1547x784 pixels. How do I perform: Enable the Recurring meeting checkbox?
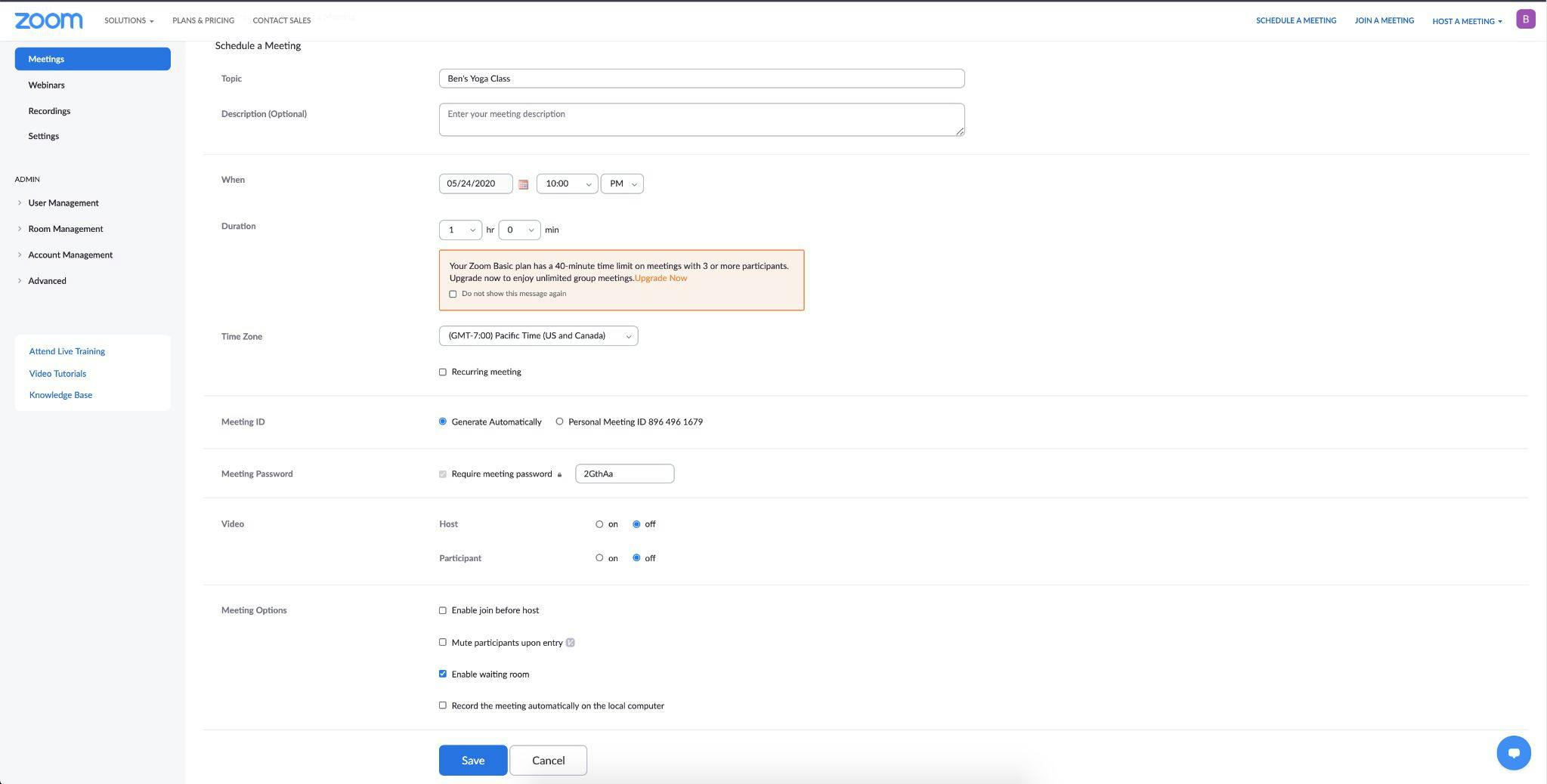tap(443, 372)
